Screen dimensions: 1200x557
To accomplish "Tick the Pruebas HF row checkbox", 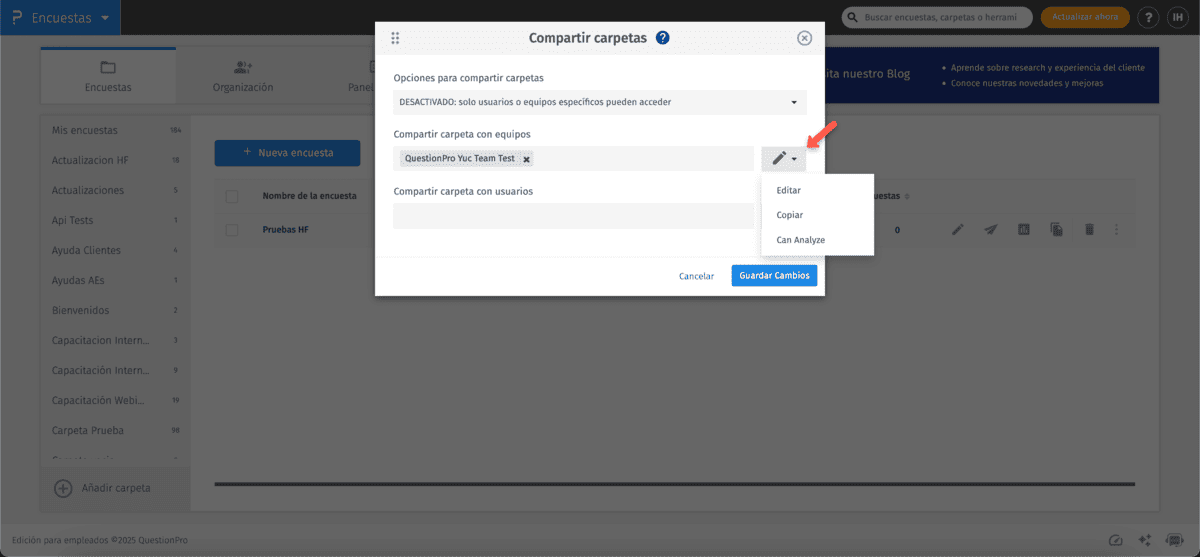I will point(232,230).
